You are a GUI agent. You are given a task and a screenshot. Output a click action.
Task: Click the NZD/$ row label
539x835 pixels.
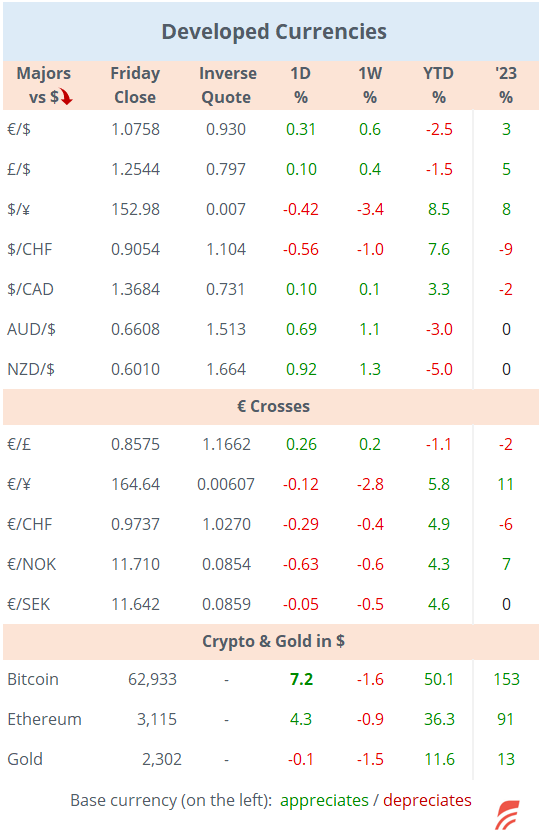[x=31, y=369]
